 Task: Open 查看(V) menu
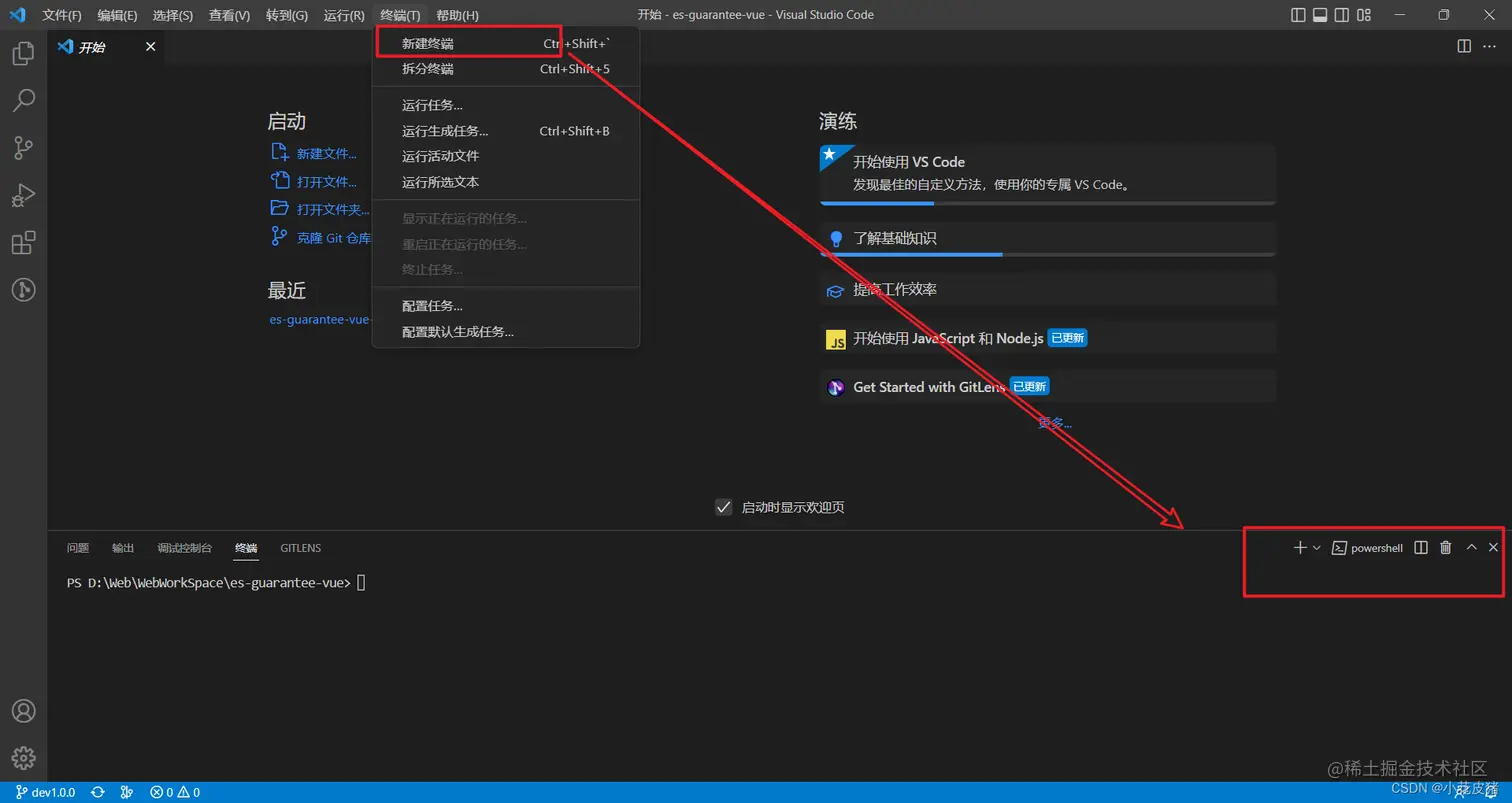coord(229,15)
